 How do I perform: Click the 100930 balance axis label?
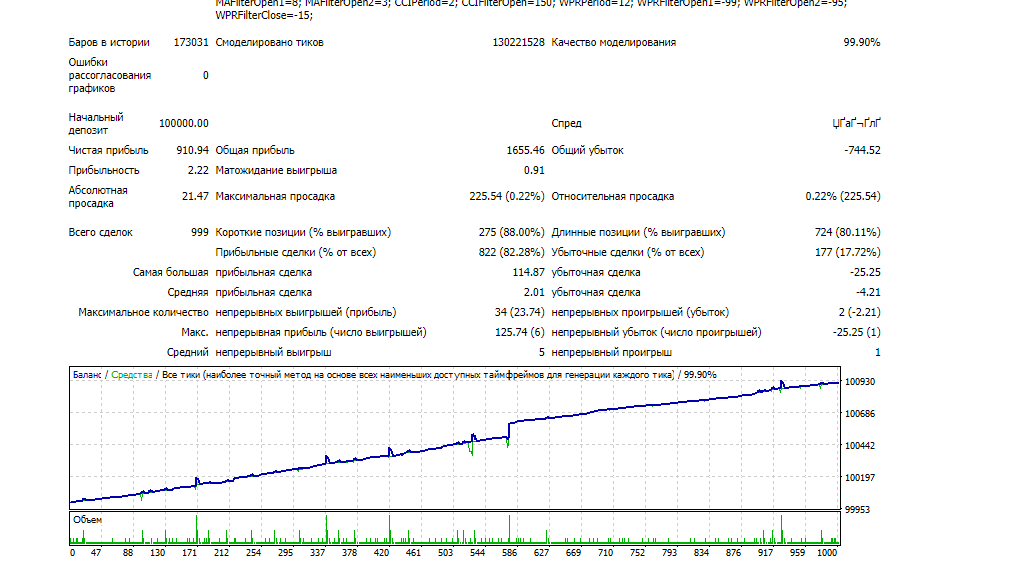point(860,382)
